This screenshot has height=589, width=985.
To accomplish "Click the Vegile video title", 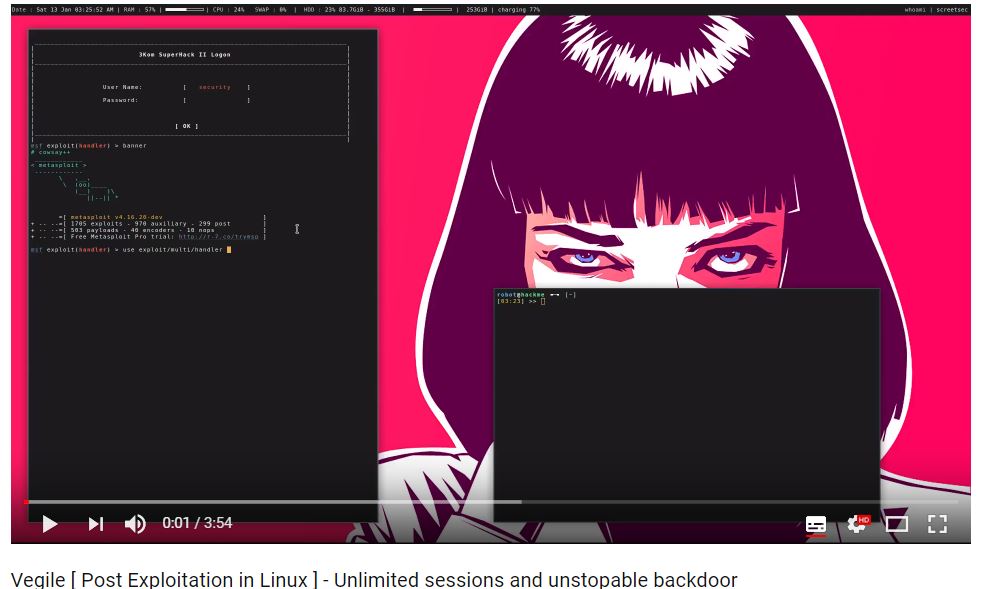I will (374, 580).
